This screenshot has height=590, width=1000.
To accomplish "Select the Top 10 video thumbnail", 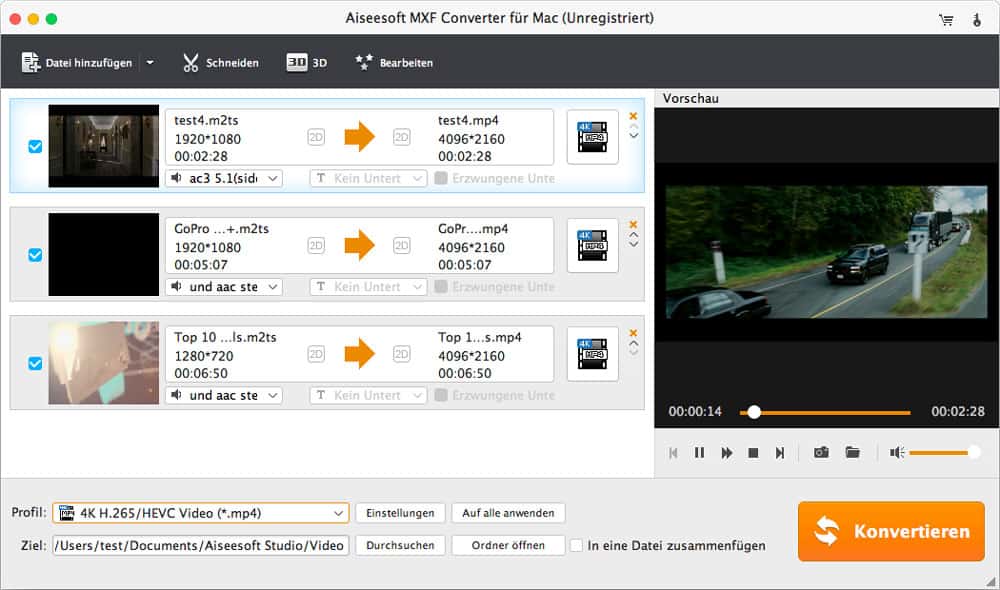I will point(103,363).
